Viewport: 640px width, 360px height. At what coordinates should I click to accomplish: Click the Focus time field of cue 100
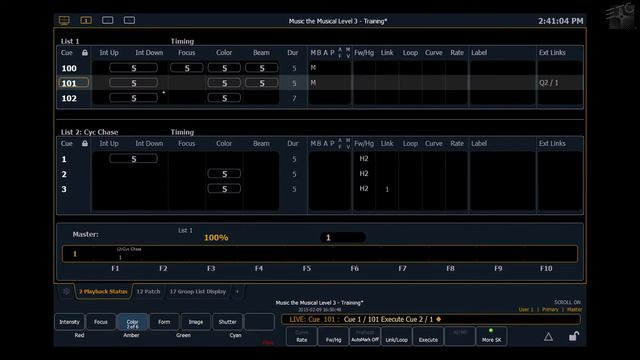187,68
